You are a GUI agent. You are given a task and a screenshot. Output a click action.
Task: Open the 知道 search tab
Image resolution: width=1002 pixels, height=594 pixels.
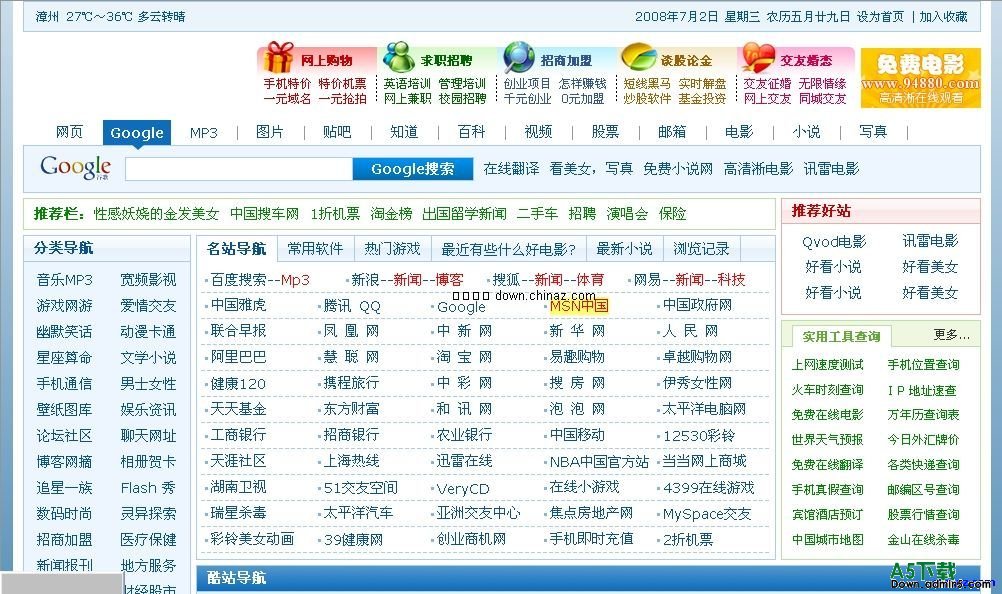tap(404, 132)
